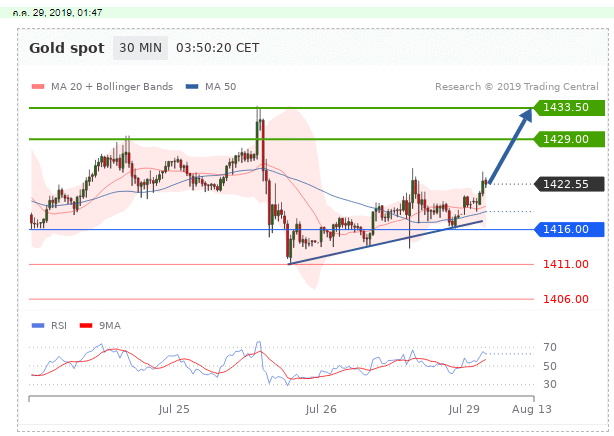Click the Research © 2019 Trading Central text

516,87
